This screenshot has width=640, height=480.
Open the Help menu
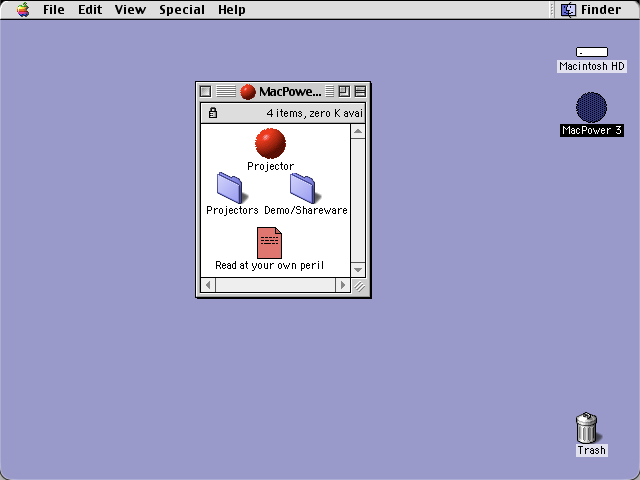tap(231, 9)
